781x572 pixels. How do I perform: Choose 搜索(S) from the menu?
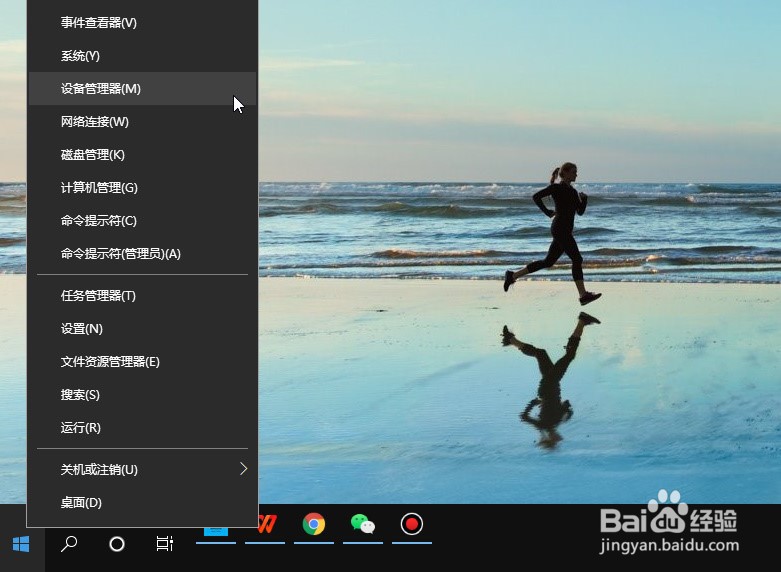click(x=142, y=395)
